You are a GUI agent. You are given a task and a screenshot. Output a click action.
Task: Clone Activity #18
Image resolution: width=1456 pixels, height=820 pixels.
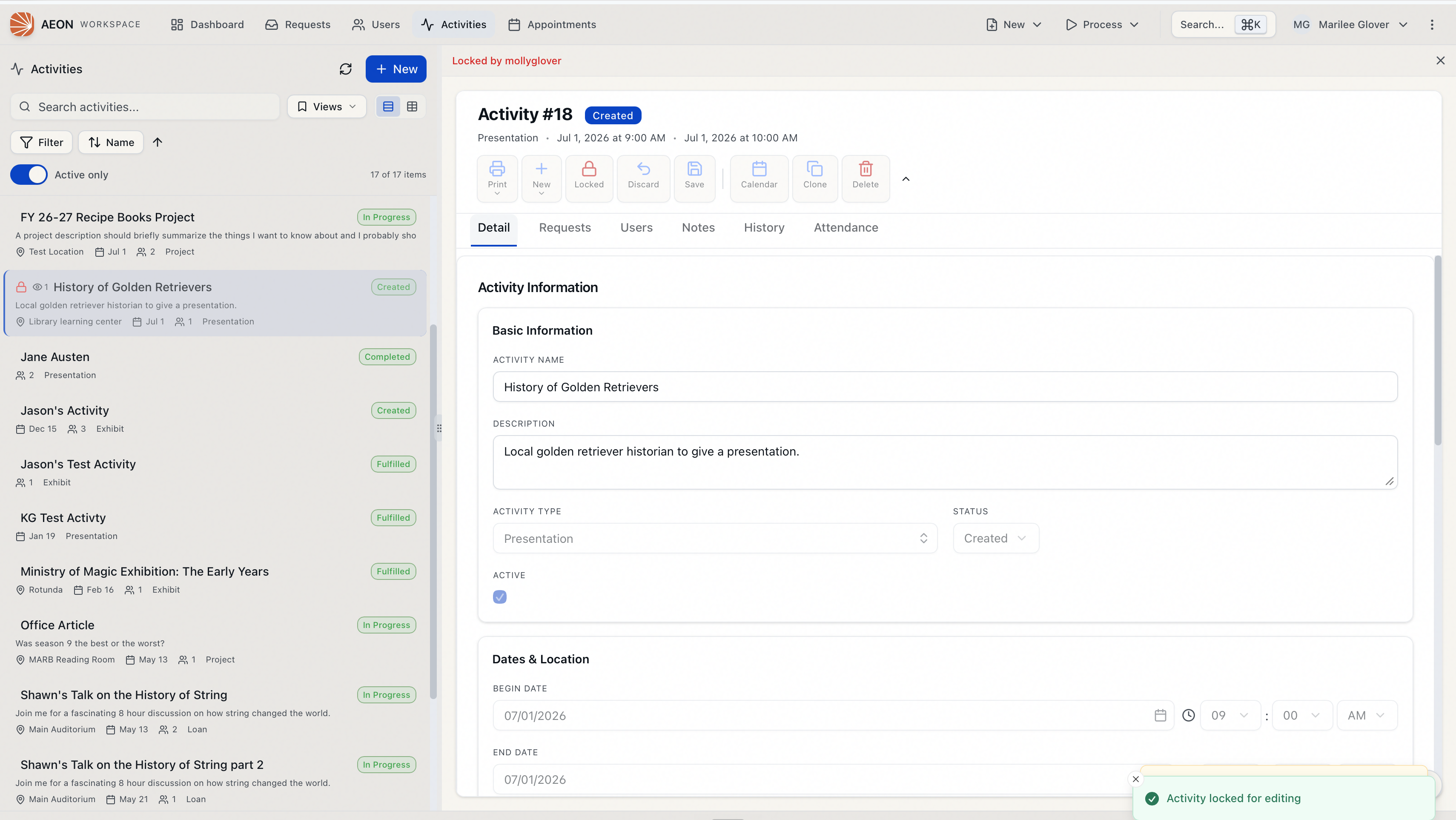[x=814, y=178]
